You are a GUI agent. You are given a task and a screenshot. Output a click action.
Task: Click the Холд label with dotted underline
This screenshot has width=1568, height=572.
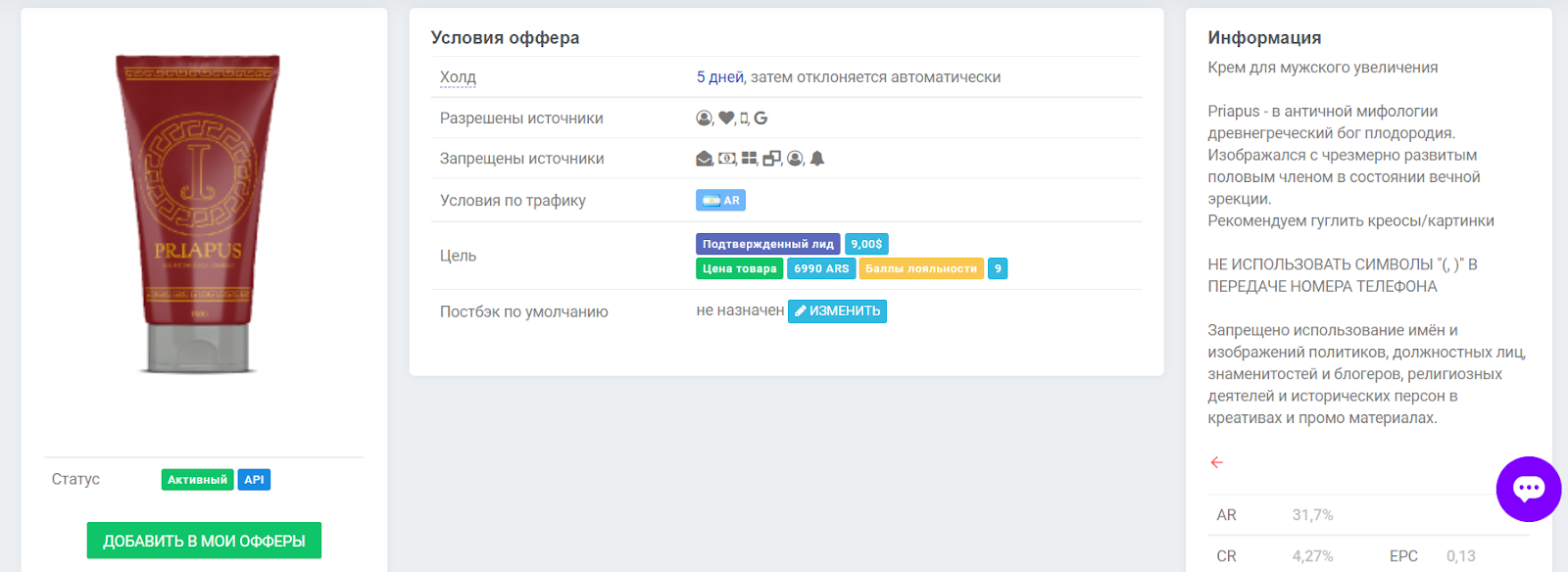458,77
